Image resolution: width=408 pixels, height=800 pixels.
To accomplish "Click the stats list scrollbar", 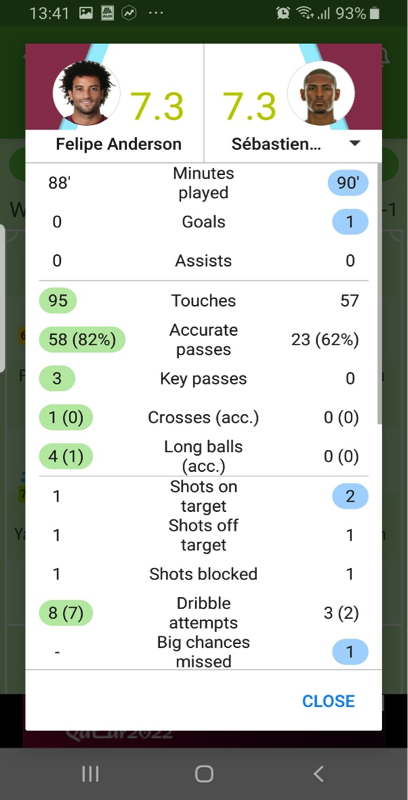I will tap(378, 293).
